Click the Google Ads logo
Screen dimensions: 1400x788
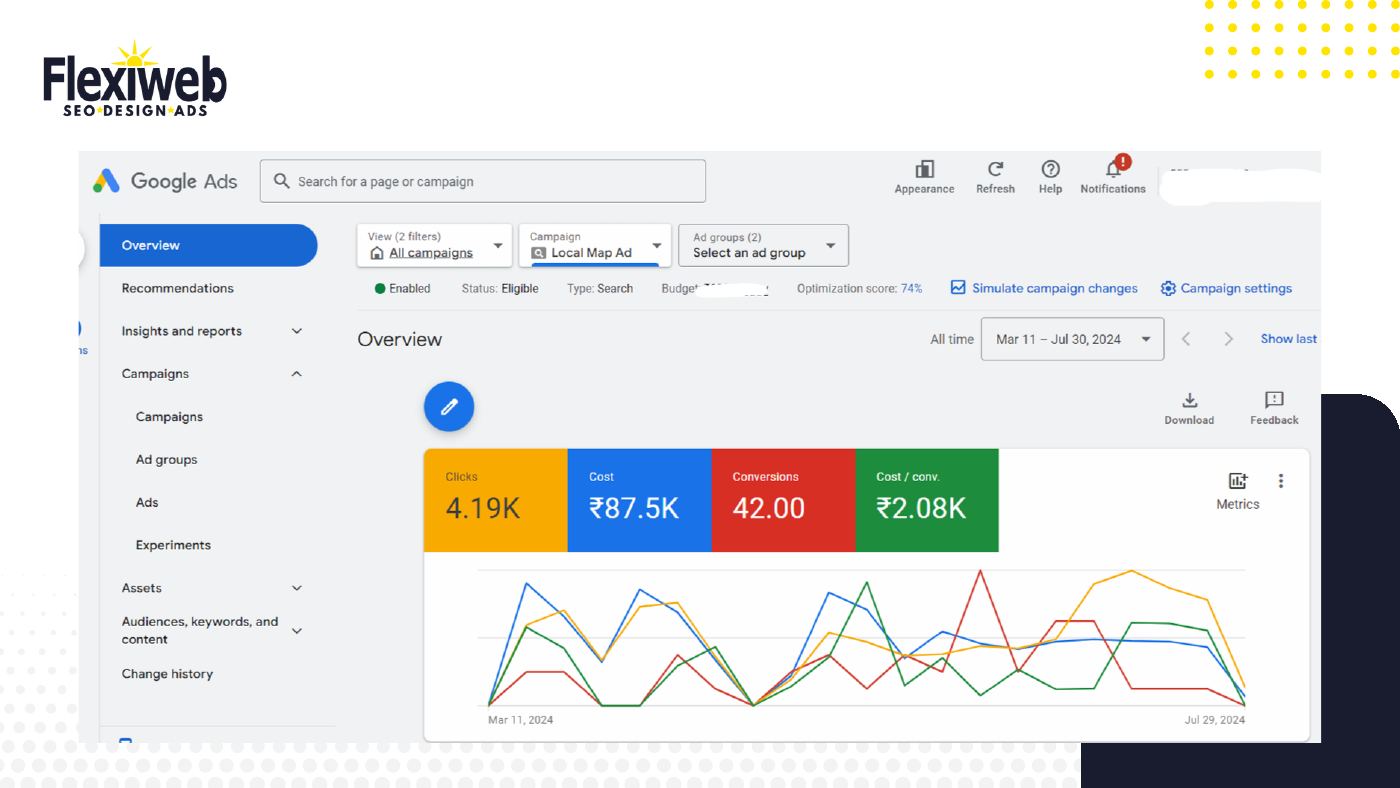click(x=165, y=181)
